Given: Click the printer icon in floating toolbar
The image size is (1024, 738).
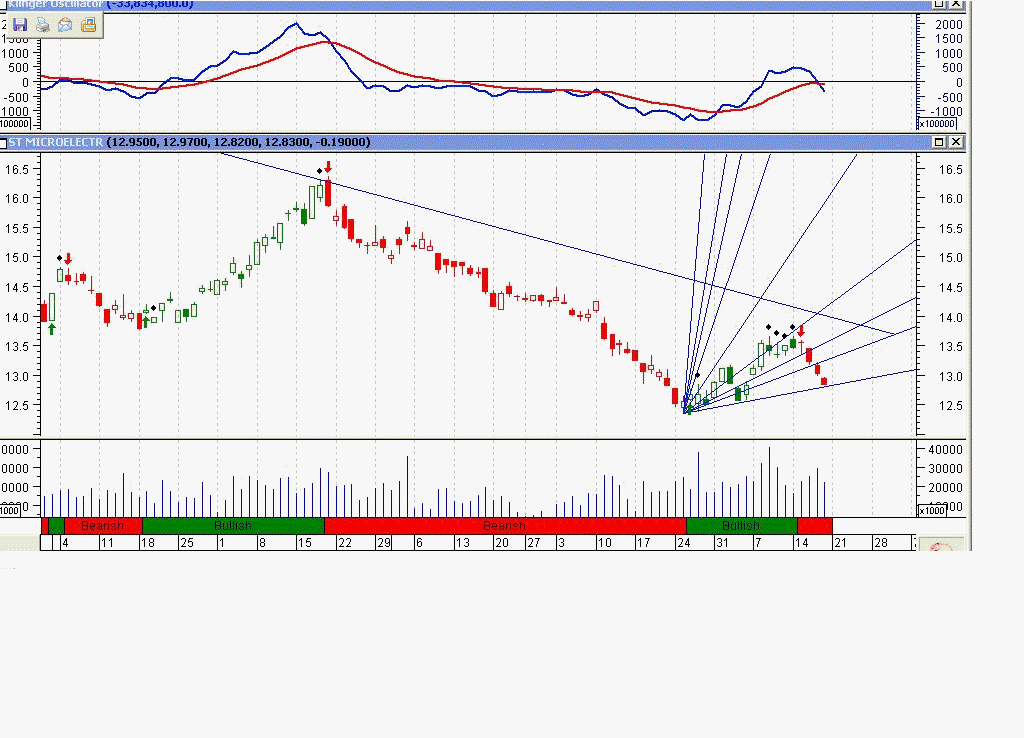Looking at the screenshot, I should [x=42, y=25].
